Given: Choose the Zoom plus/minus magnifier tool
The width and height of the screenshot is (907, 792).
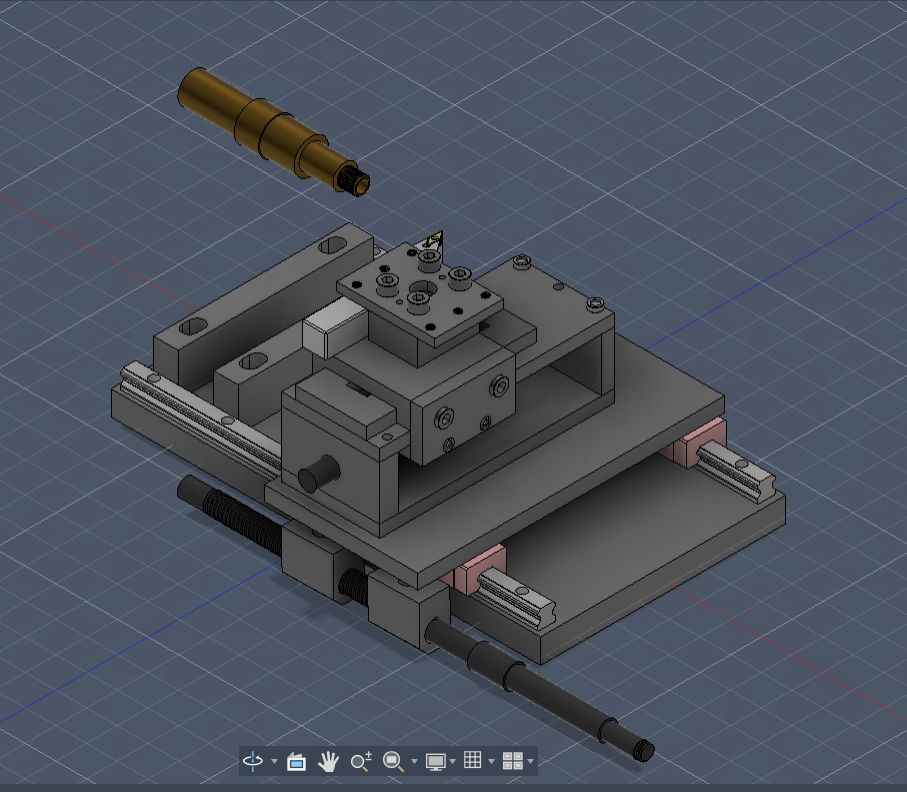Looking at the screenshot, I should pos(361,761).
